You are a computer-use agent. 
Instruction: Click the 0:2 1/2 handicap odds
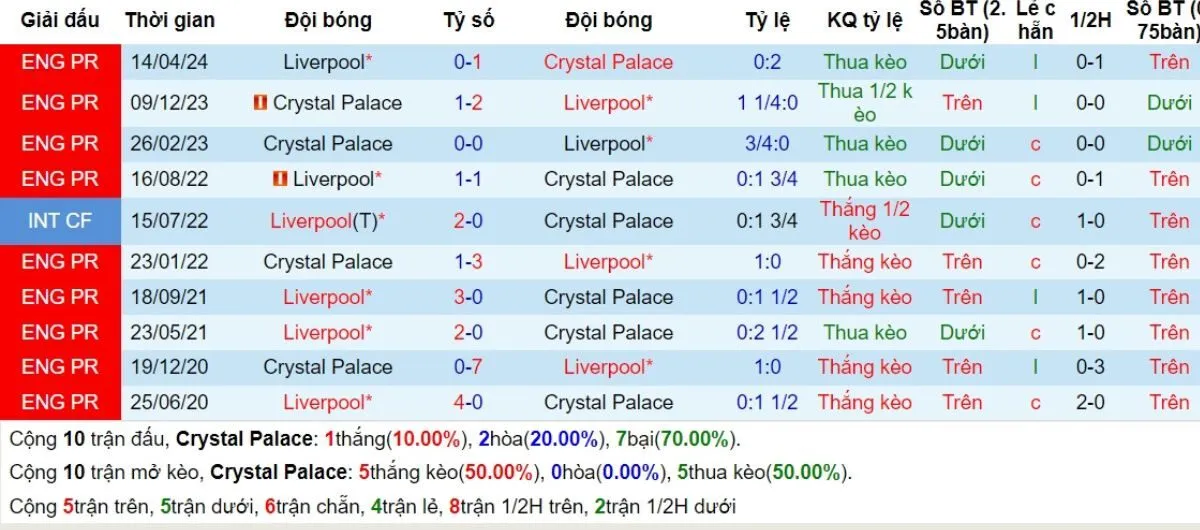click(767, 332)
